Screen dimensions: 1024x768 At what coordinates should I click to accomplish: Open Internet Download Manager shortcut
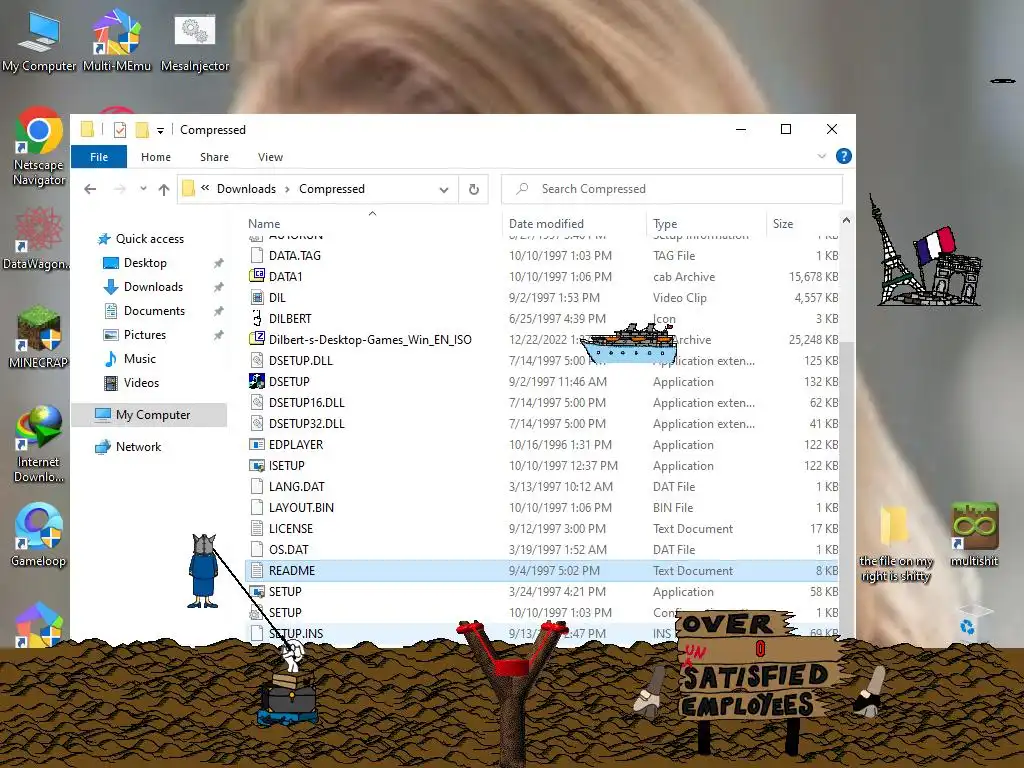[x=39, y=444]
